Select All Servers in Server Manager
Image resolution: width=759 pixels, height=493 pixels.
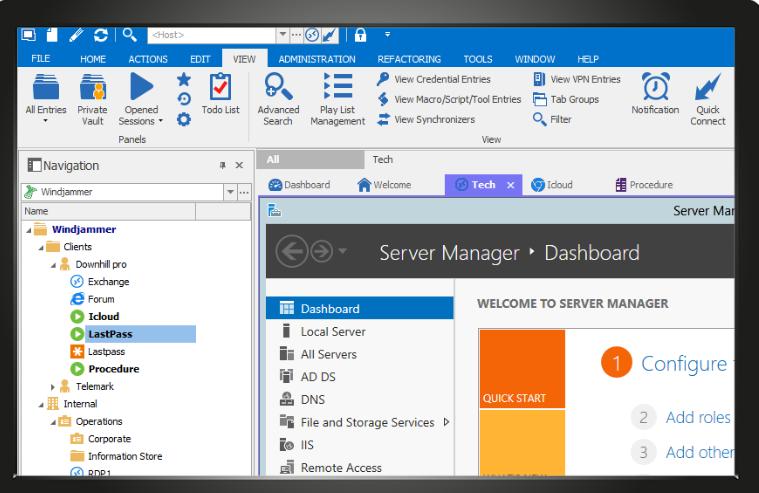coord(329,354)
